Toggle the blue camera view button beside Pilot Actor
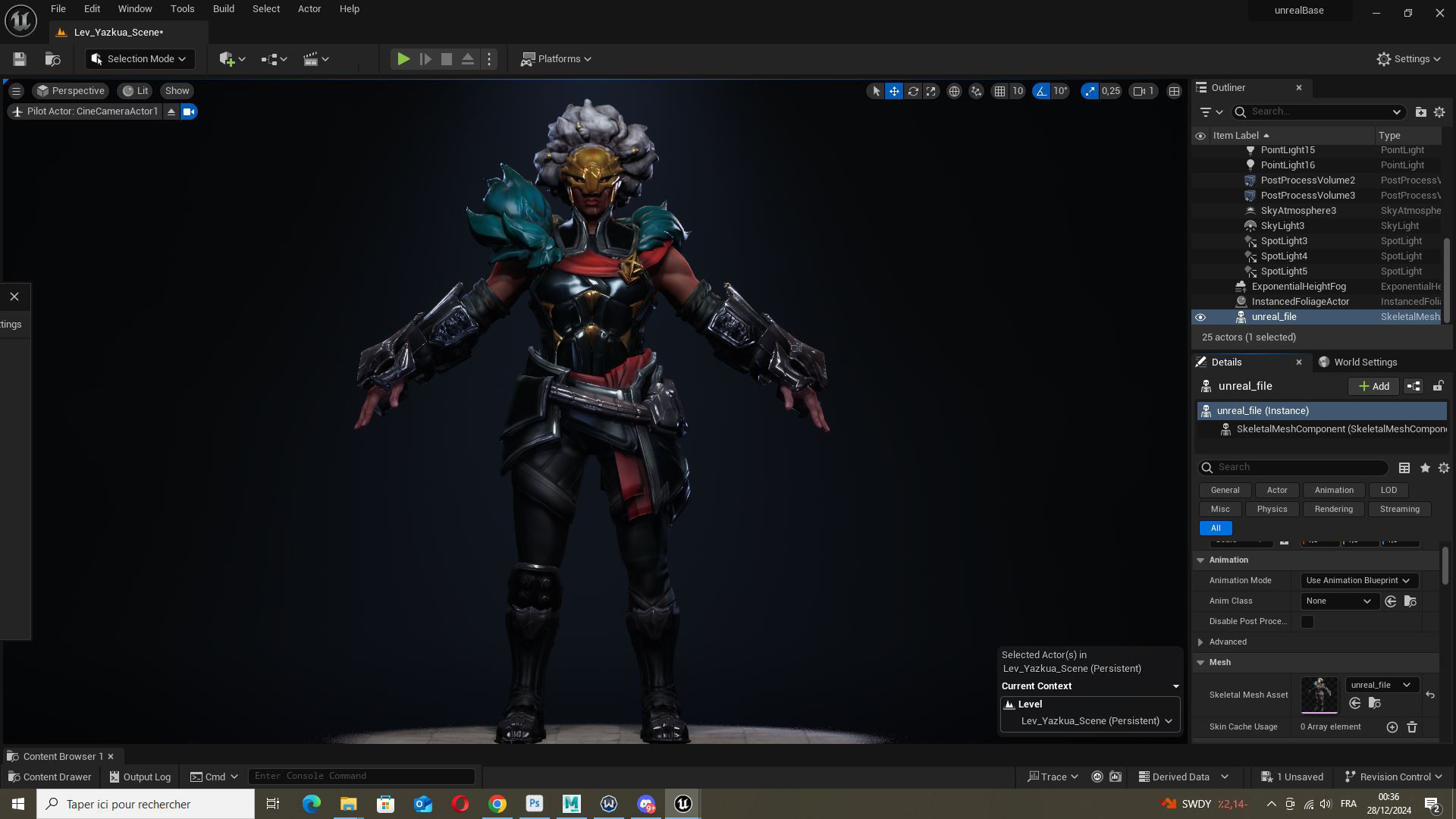The width and height of the screenshot is (1456, 819). click(189, 111)
